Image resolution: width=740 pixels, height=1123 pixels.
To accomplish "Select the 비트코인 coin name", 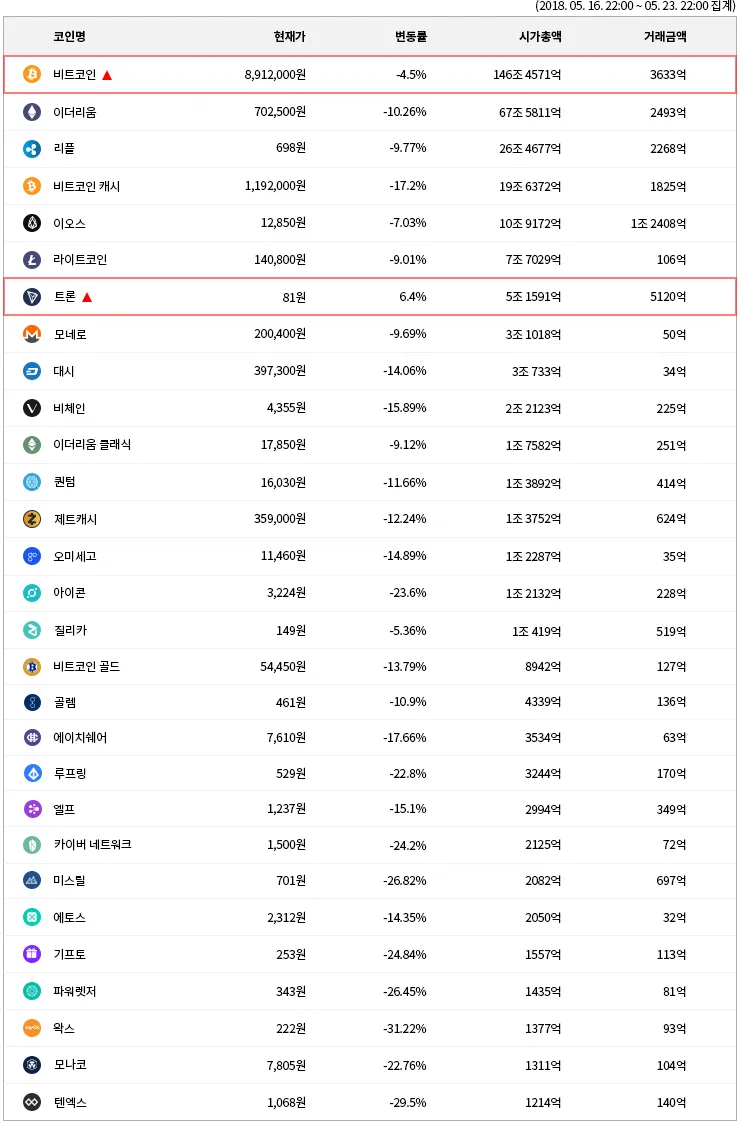I will click(75, 74).
